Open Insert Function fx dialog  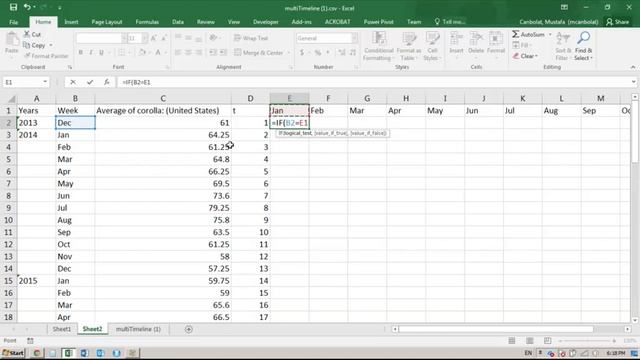coord(107,82)
